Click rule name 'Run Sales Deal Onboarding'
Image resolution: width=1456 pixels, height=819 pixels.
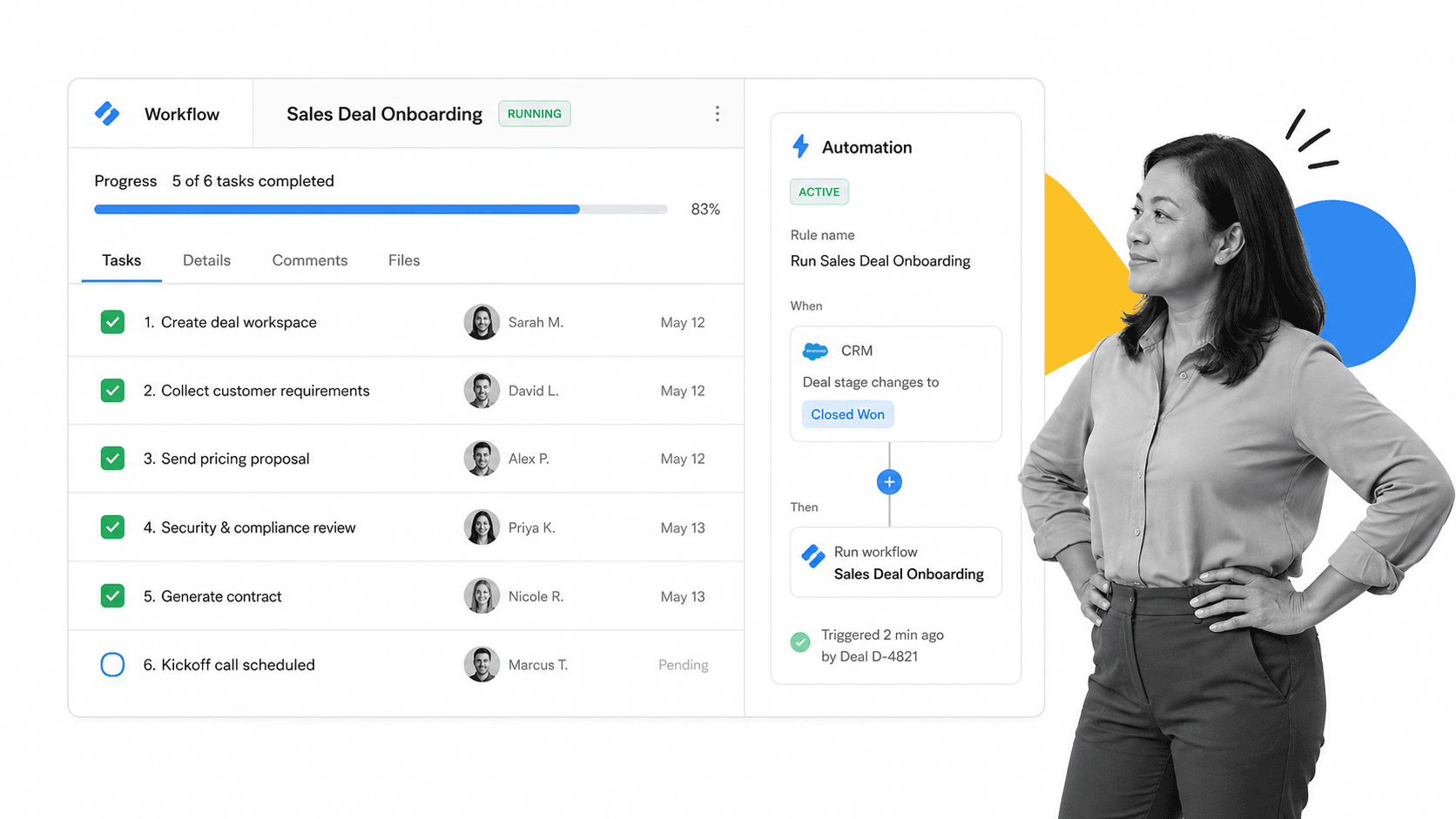click(880, 261)
